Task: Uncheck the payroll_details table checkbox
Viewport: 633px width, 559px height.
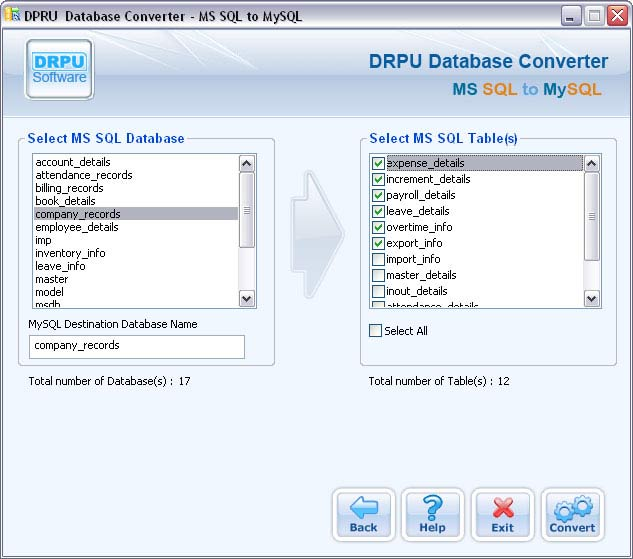Action: (378, 195)
